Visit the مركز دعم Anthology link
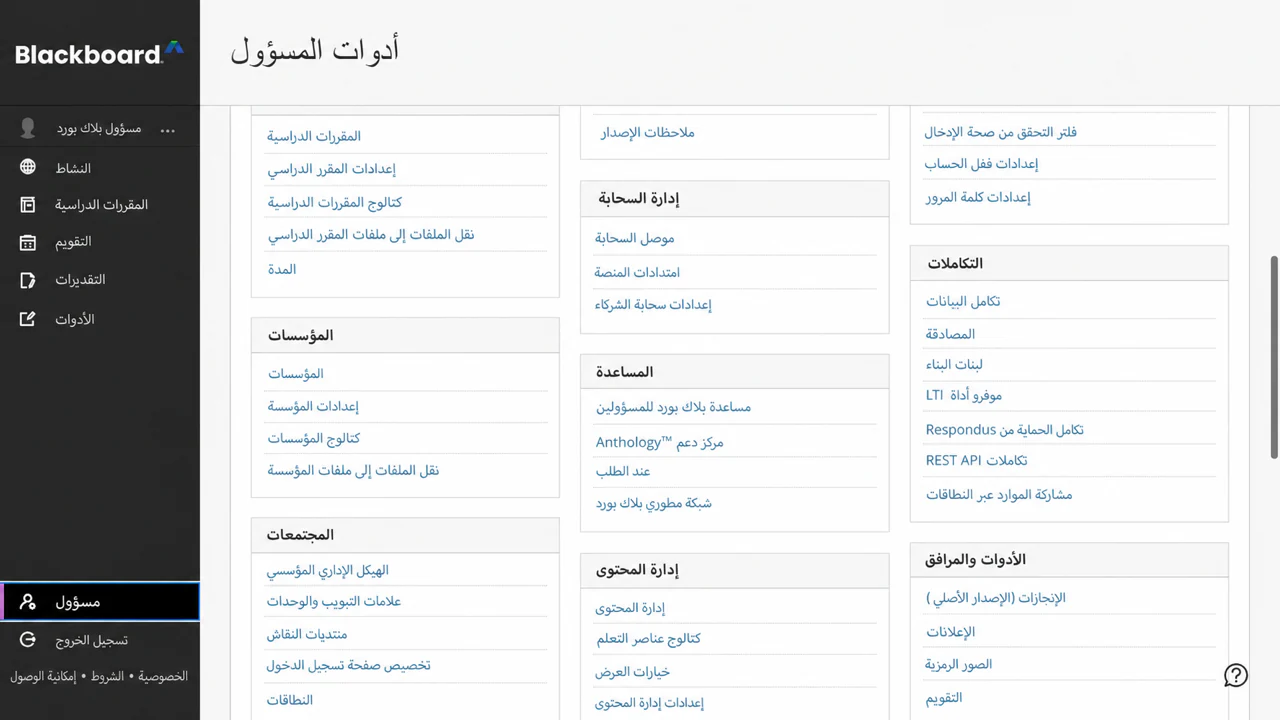 coord(660,442)
